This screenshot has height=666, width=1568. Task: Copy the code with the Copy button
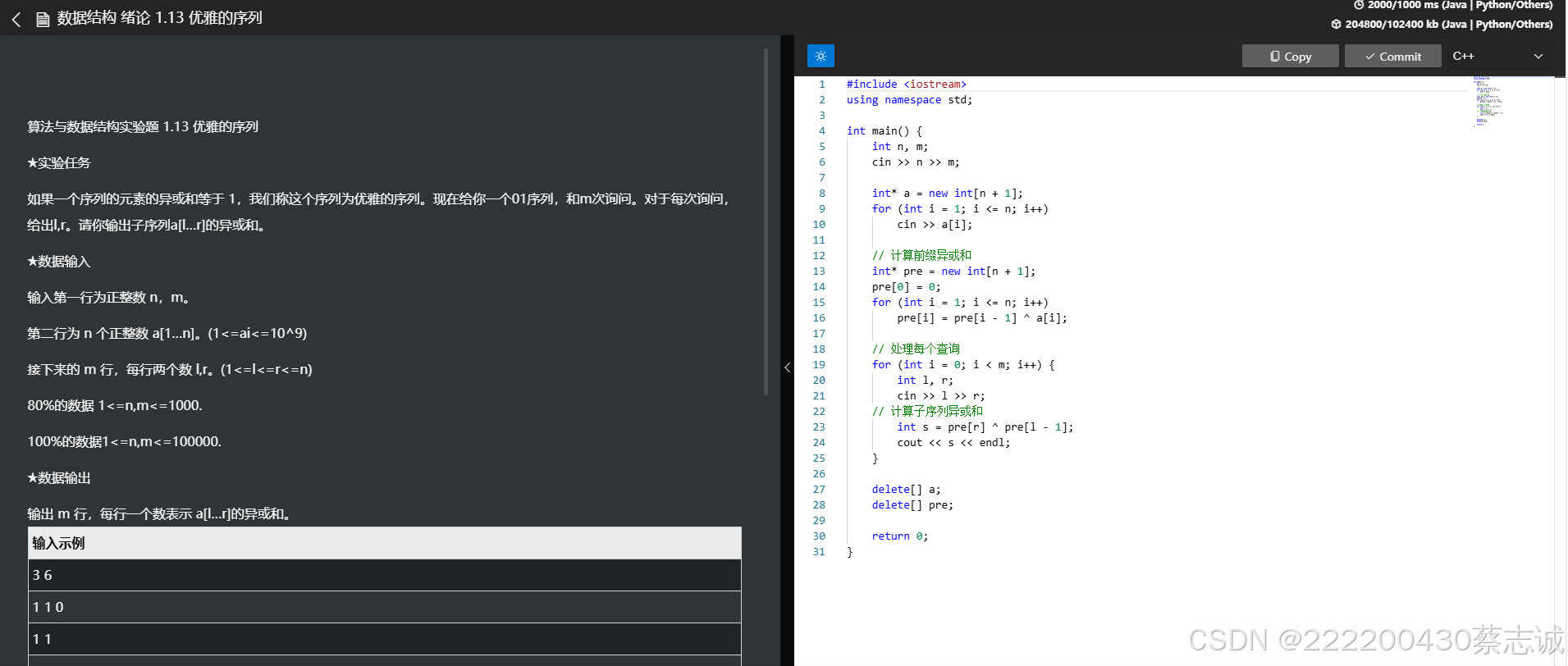1290,56
